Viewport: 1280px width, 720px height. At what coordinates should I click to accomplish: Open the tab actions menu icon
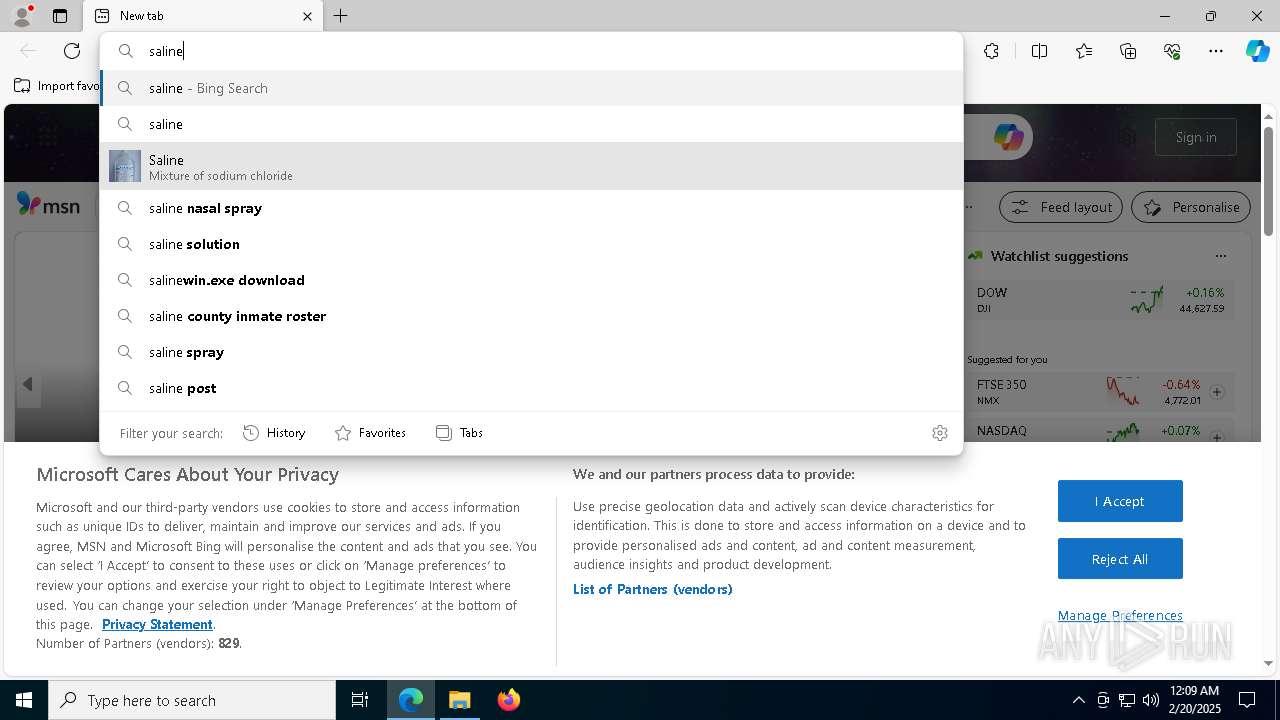point(60,16)
